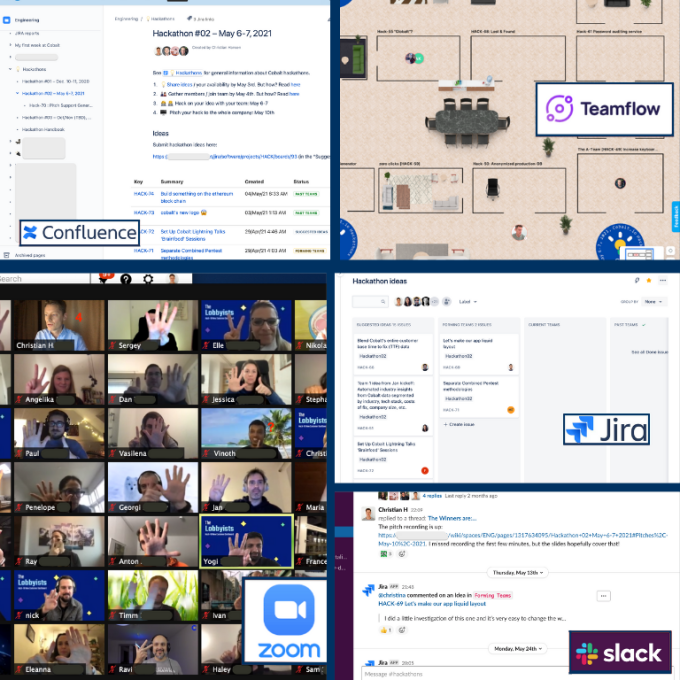The height and width of the screenshot is (680, 680).
Task: Go to Hackathons breadcrumb above page title
Action: (162, 19)
